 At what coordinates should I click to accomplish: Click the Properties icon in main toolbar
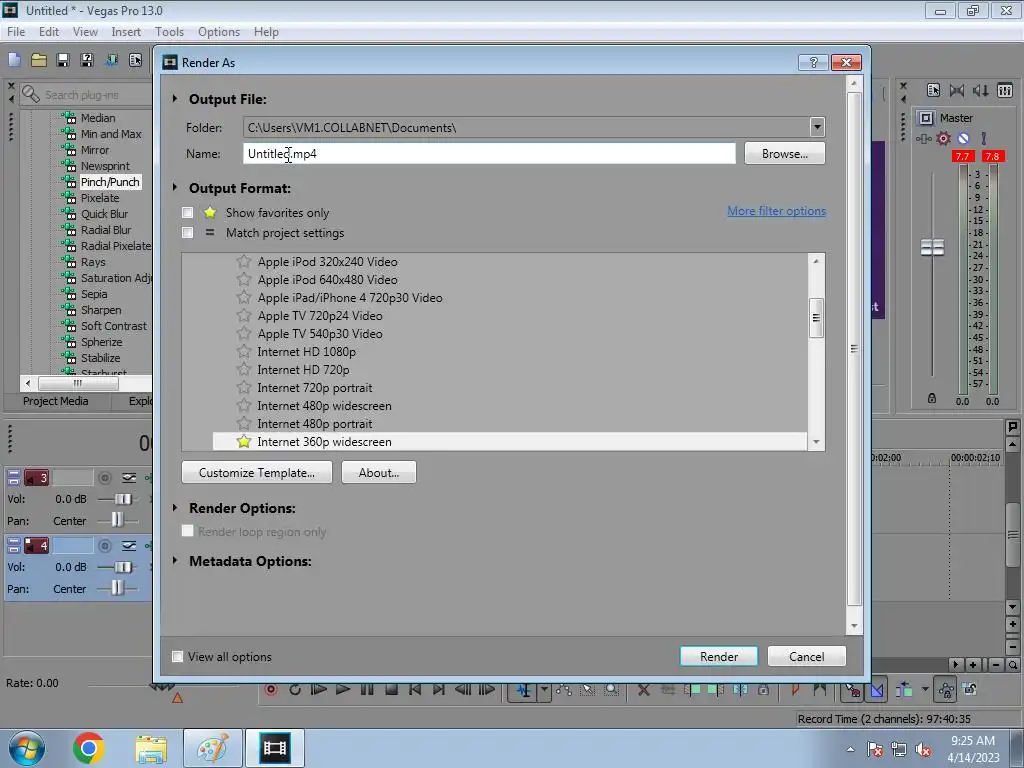pos(135,60)
